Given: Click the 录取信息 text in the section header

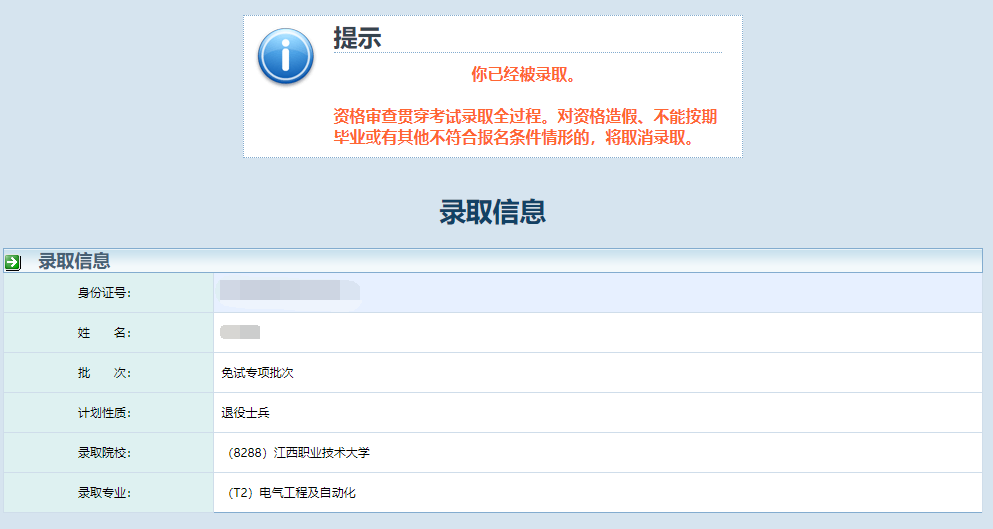Looking at the screenshot, I should coord(74,261).
